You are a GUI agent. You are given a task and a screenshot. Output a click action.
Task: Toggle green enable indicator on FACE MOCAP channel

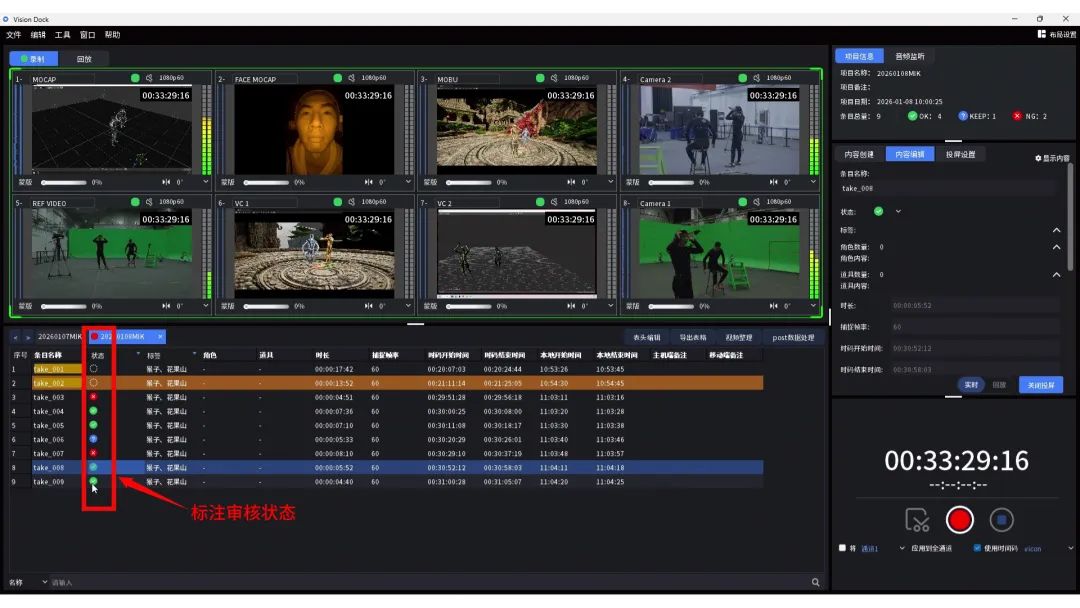(x=338, y=78)
